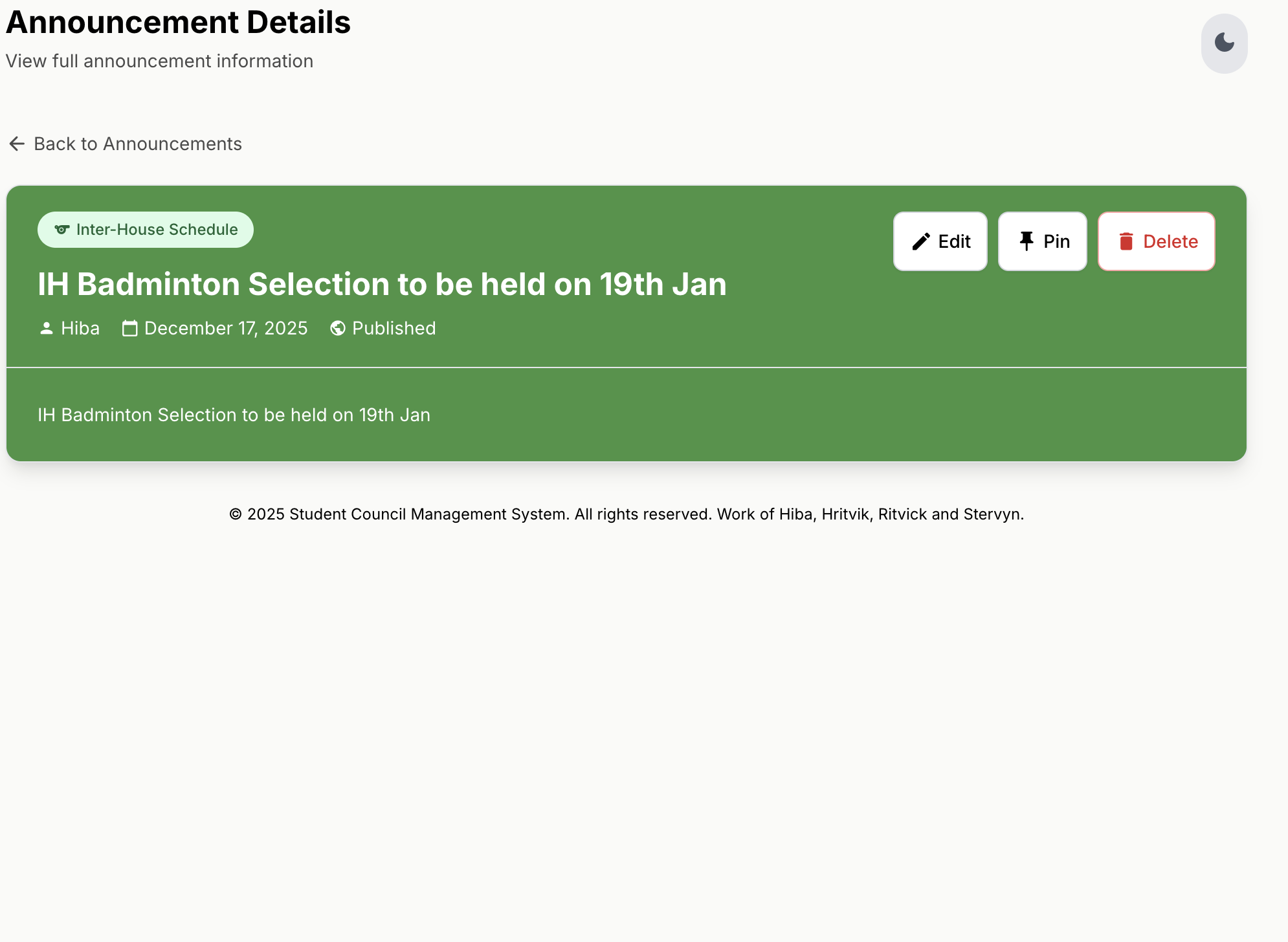Image resolution: width=1288 pixels, height=942 pixels.
Task: Click the Announcement Details page heading
Action: click(x=178, y=22)
